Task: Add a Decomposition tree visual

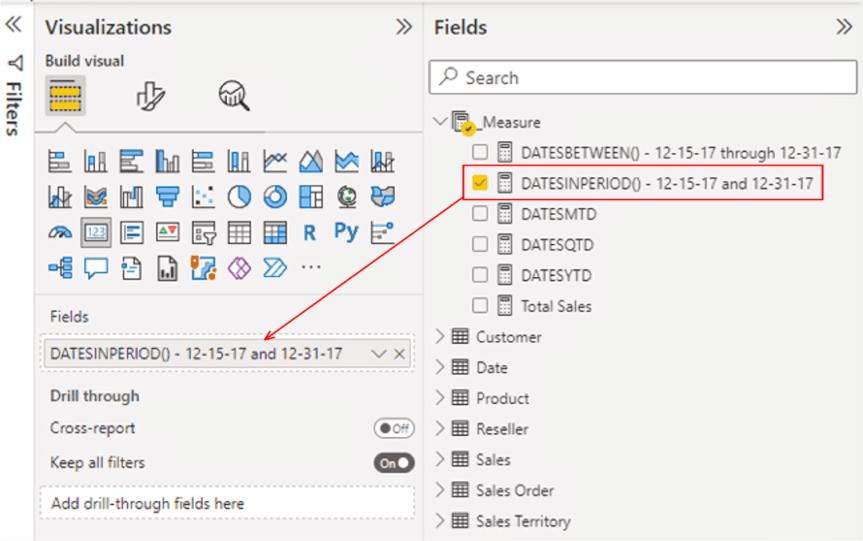Action: coord(60,268)
